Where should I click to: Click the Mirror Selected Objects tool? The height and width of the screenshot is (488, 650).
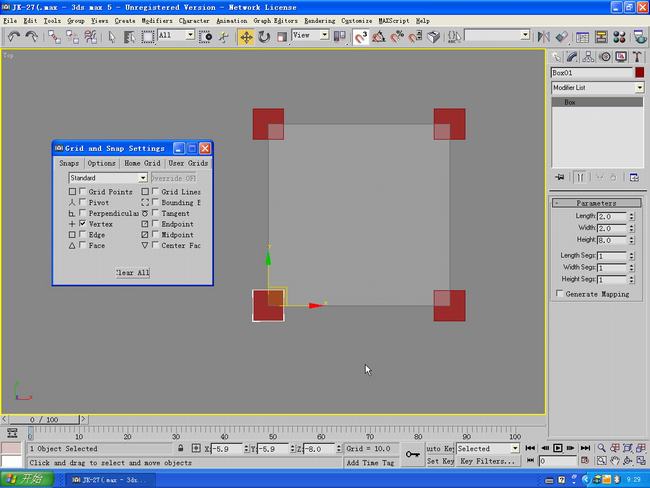[x=543, y=37]
